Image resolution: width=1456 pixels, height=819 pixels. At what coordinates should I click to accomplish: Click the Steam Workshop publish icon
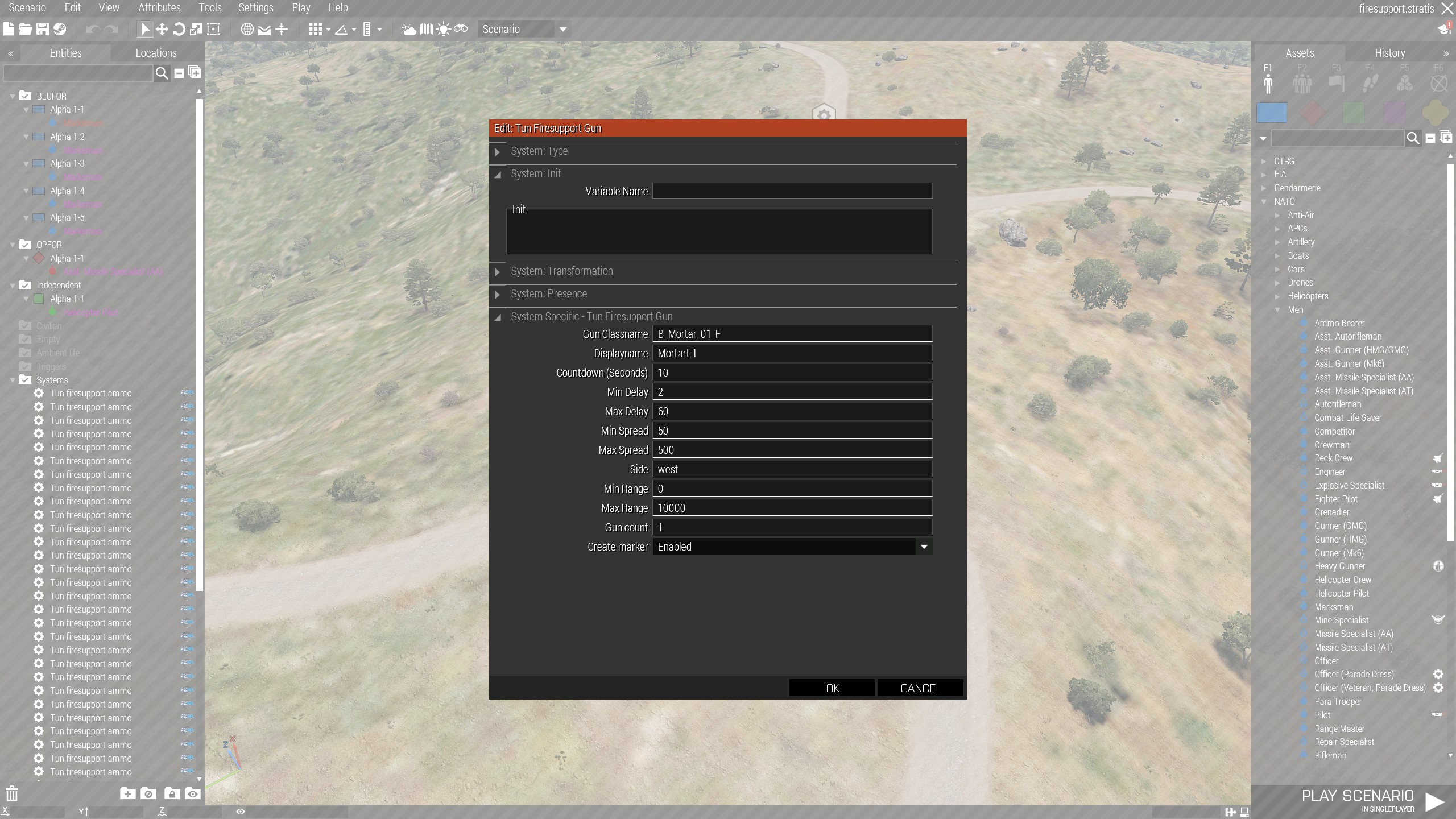point(60,29)
